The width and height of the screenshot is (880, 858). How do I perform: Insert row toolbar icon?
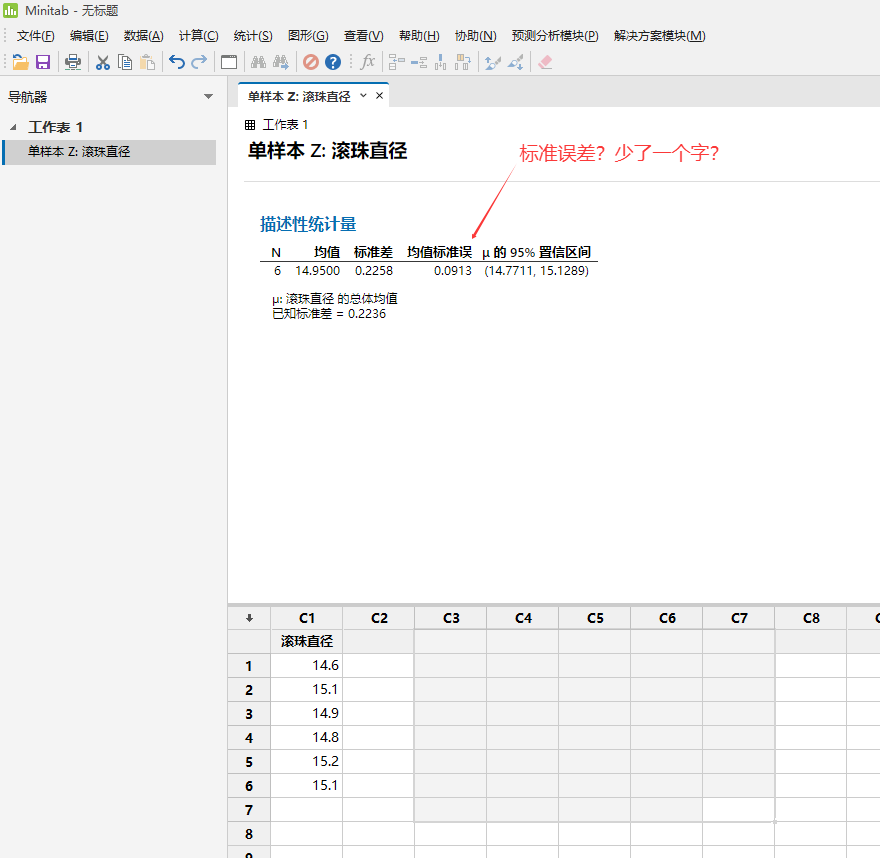point(419,62)
